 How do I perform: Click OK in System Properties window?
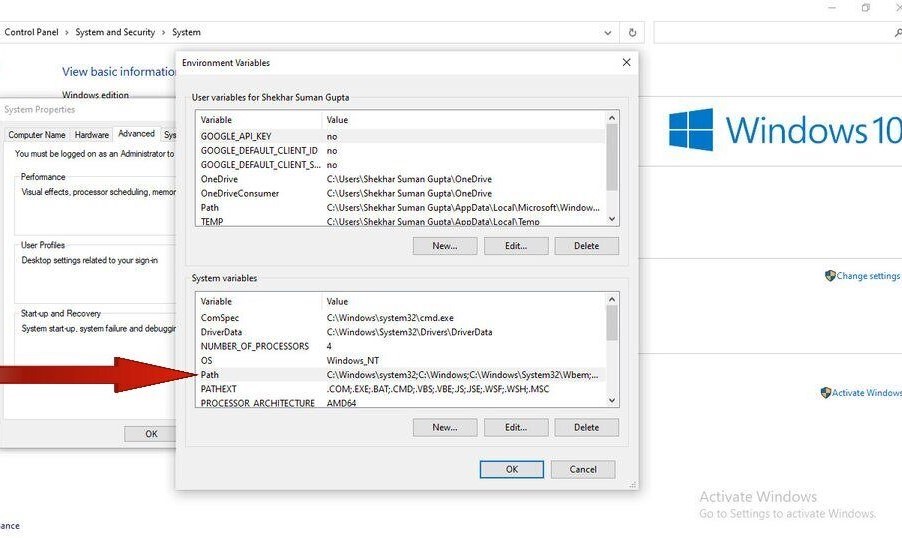(151, 434)
